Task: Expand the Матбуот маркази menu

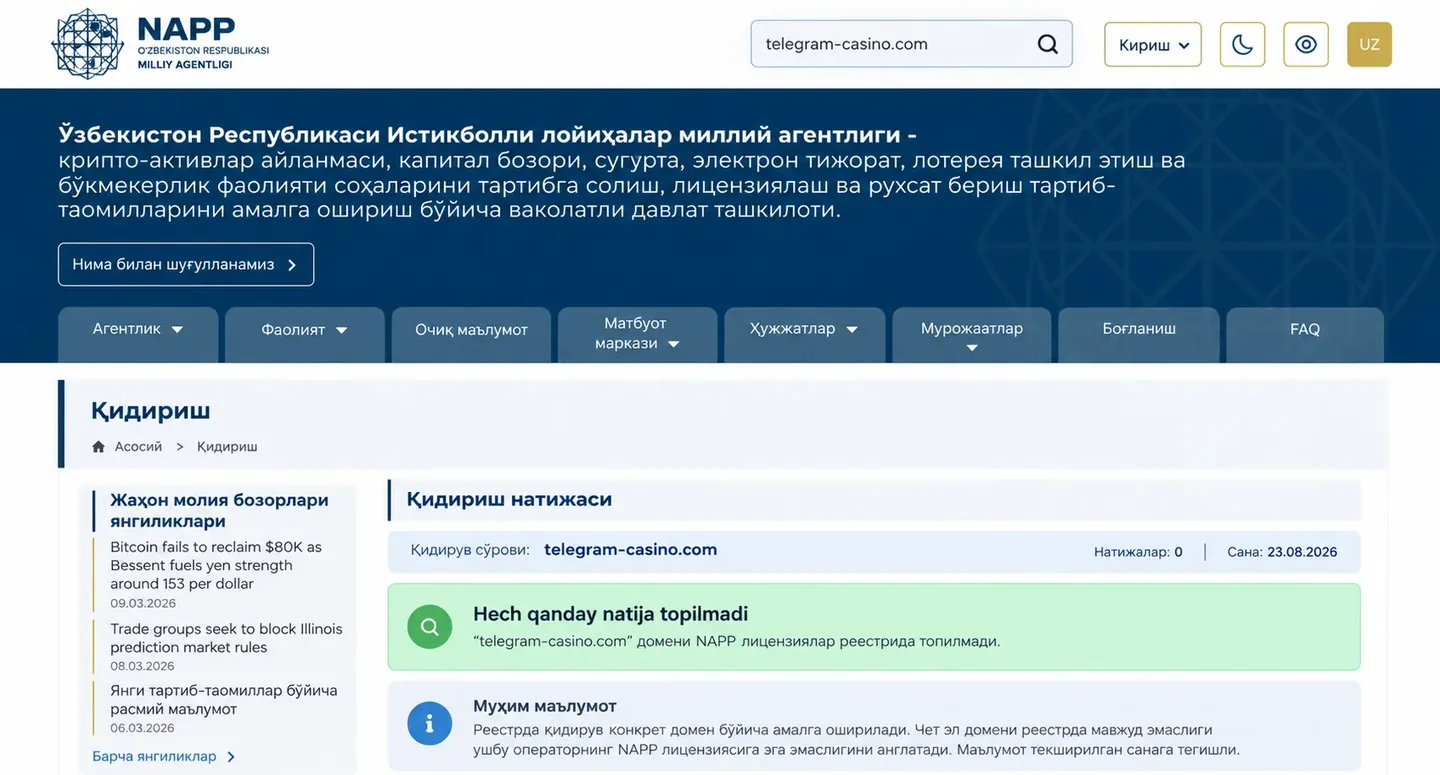Action: 637,333
